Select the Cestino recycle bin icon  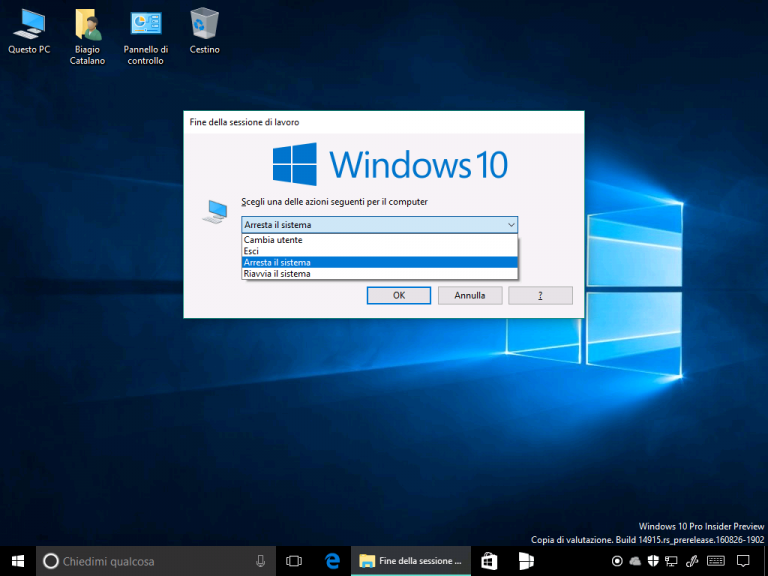click(204, 31)
